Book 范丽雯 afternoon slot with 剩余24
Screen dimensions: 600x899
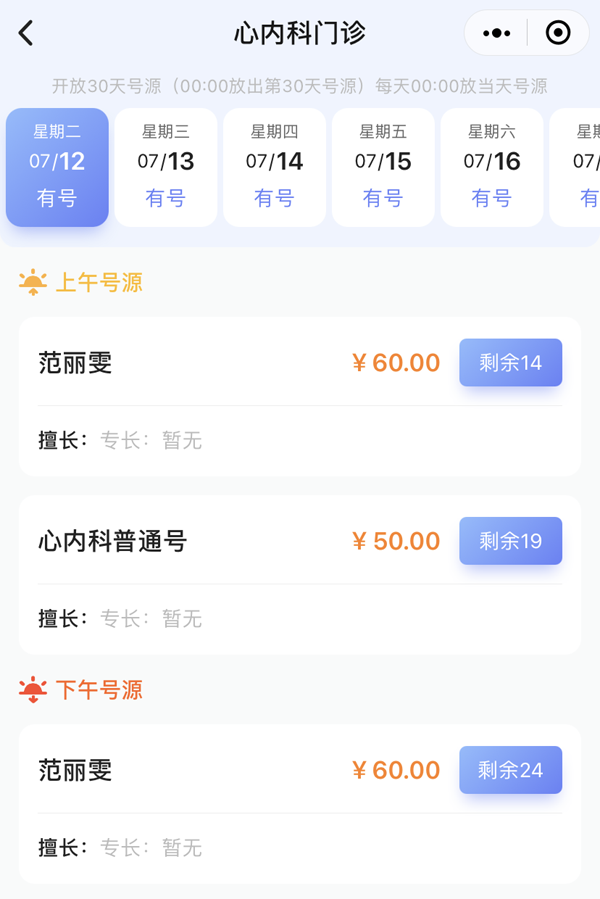510,770
